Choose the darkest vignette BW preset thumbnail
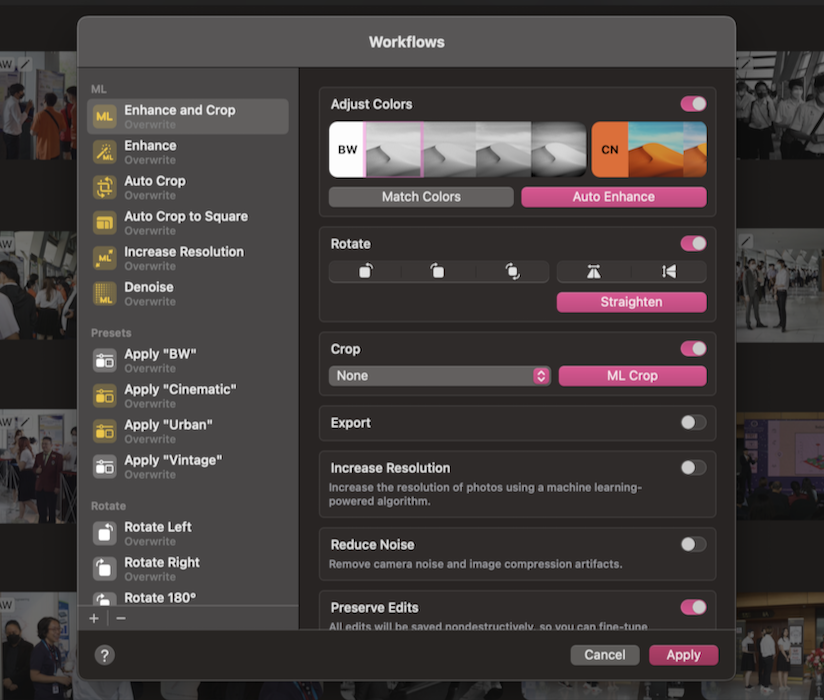Viewport: 824px width, 700px height. [x=559, y=150]
